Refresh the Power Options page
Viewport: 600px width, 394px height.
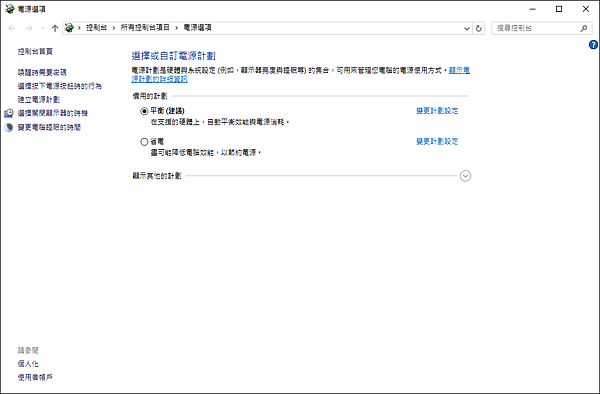coord(479,28)
